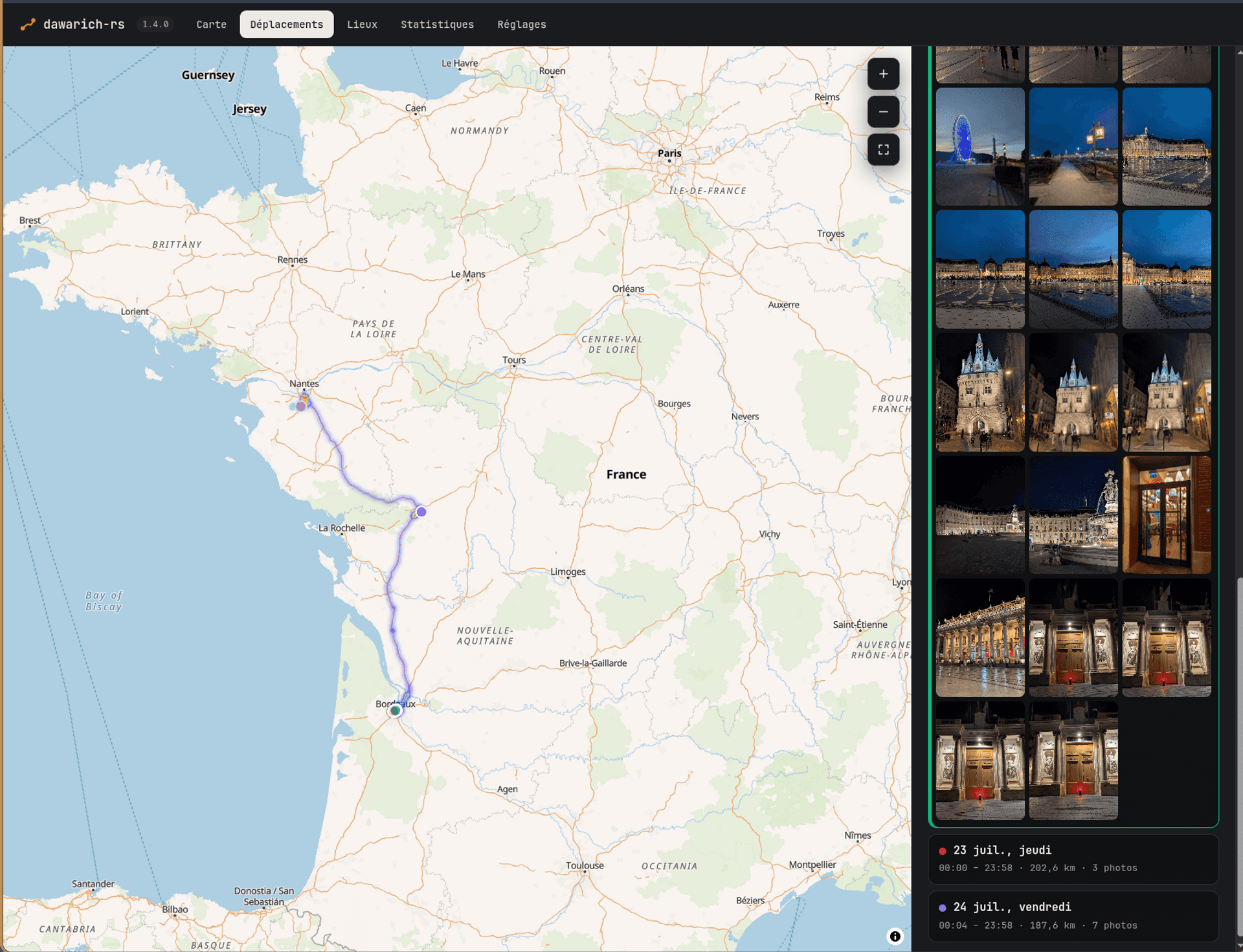The height and width of the screenshot is (952, 1243).
Task: Select the Déplacements tab
Action: coord(287,25)
